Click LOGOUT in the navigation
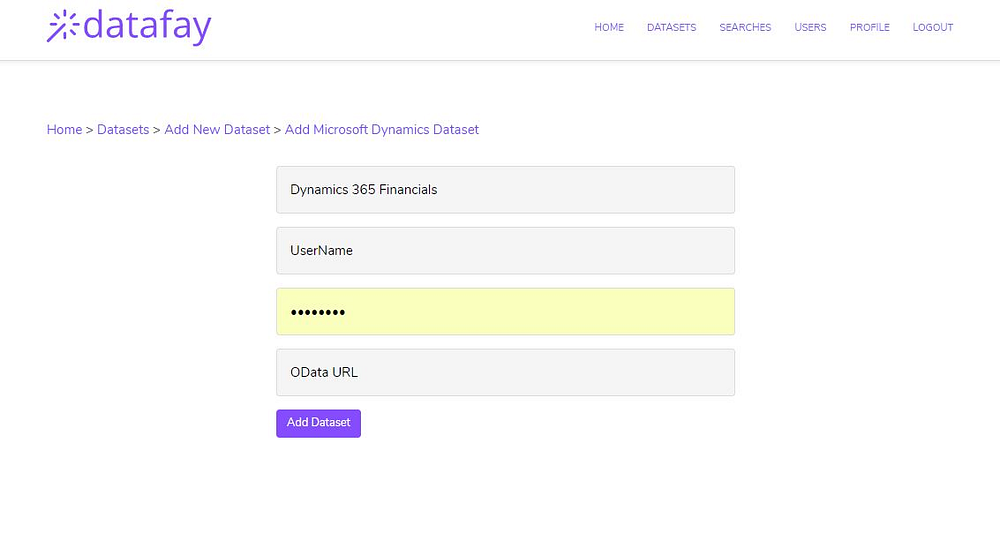The image size is (1000, 533). [x=932, y=27]
